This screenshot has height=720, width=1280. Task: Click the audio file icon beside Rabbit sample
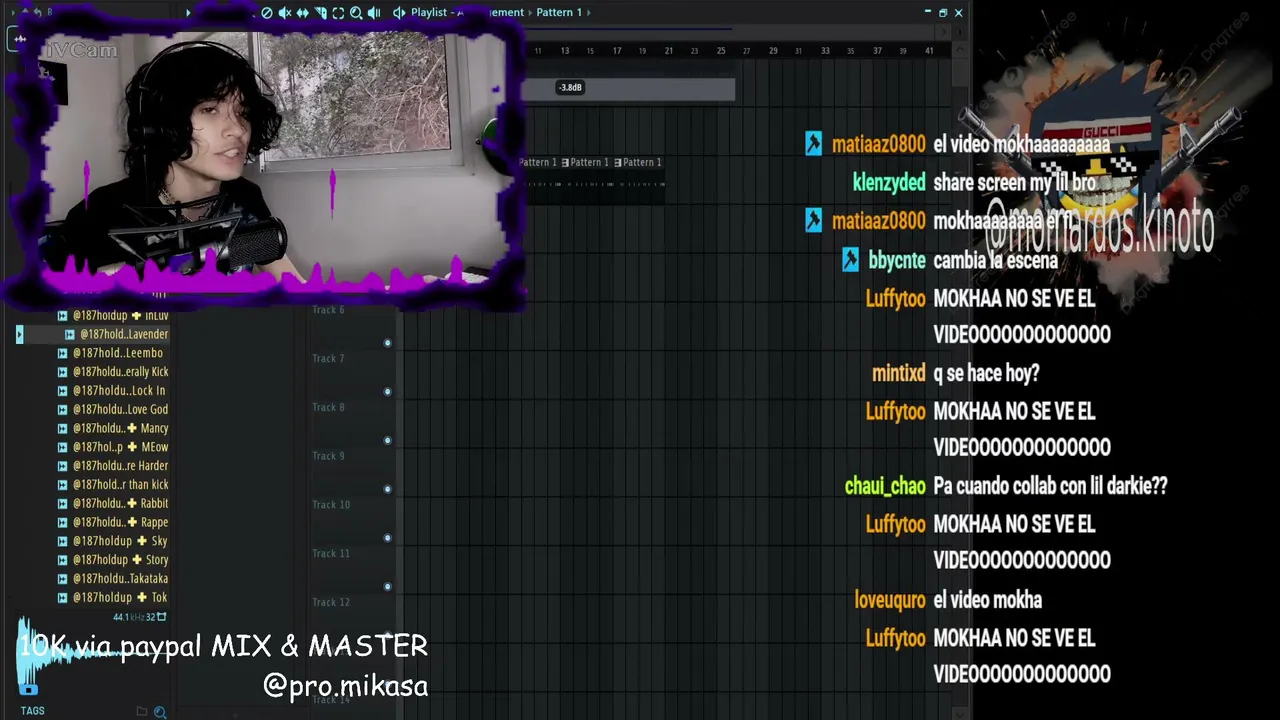[x=62, y=503]
